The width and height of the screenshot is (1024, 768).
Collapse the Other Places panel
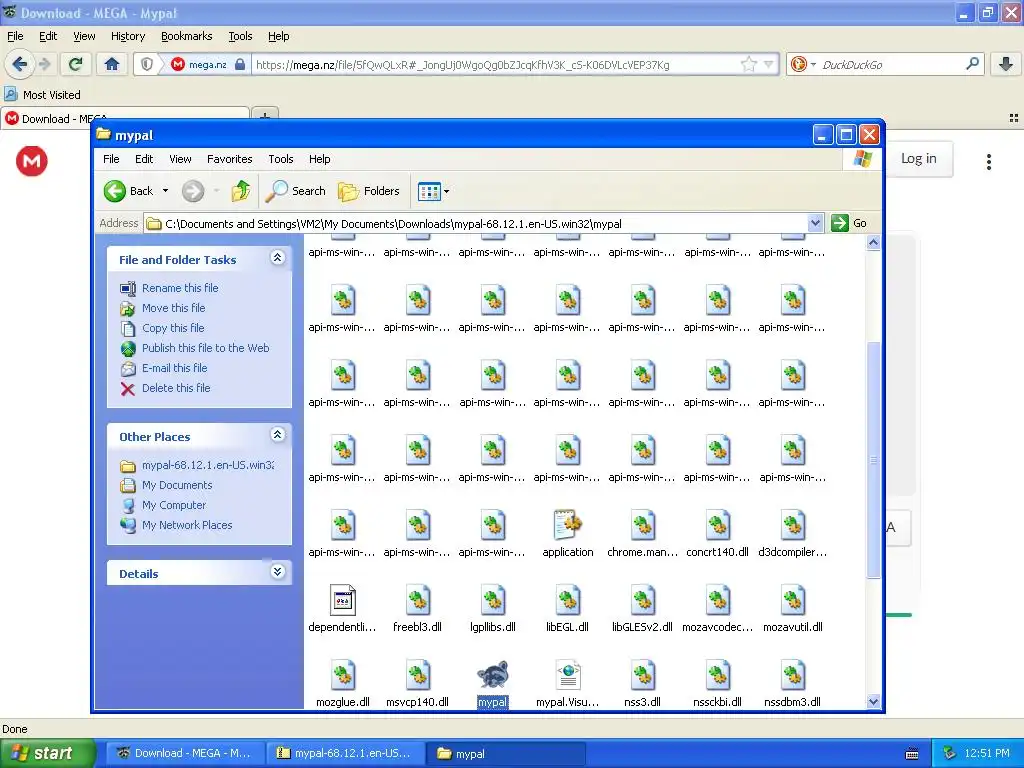pyautogui.click(x=277, y=435)
